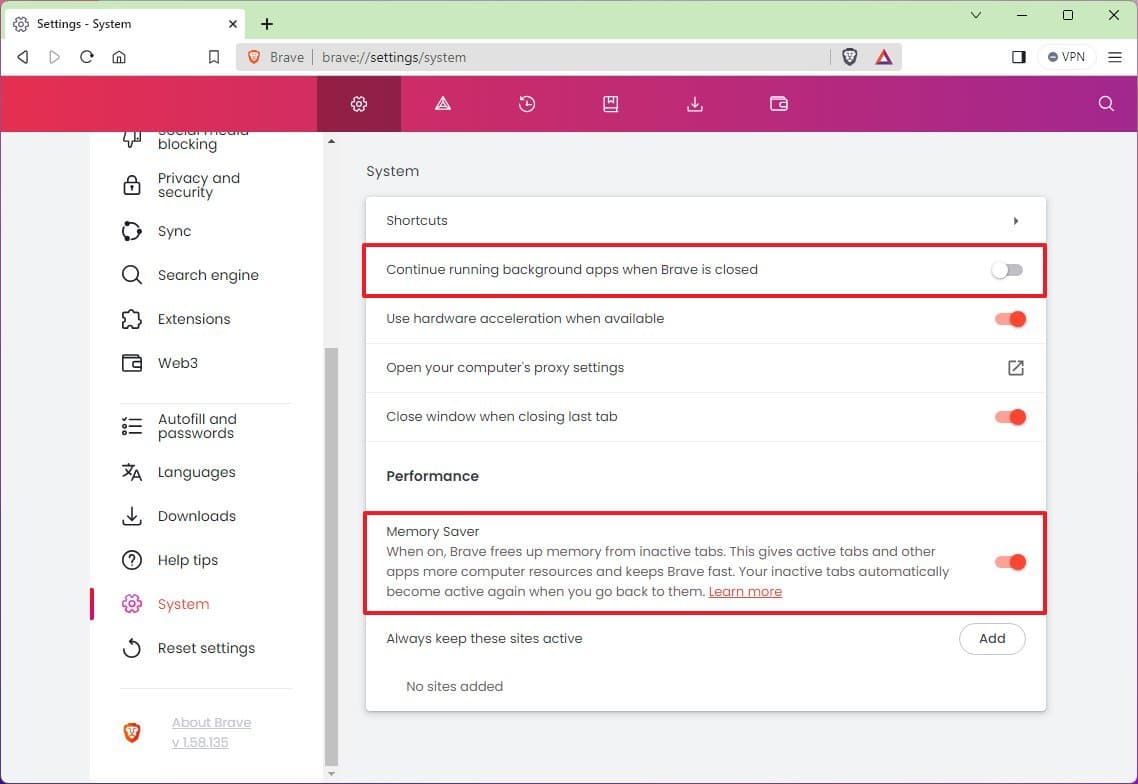The image size is (1138, 784).
Task: Click the toolbar sidebar panel toggle
Action: point(1018,57)
